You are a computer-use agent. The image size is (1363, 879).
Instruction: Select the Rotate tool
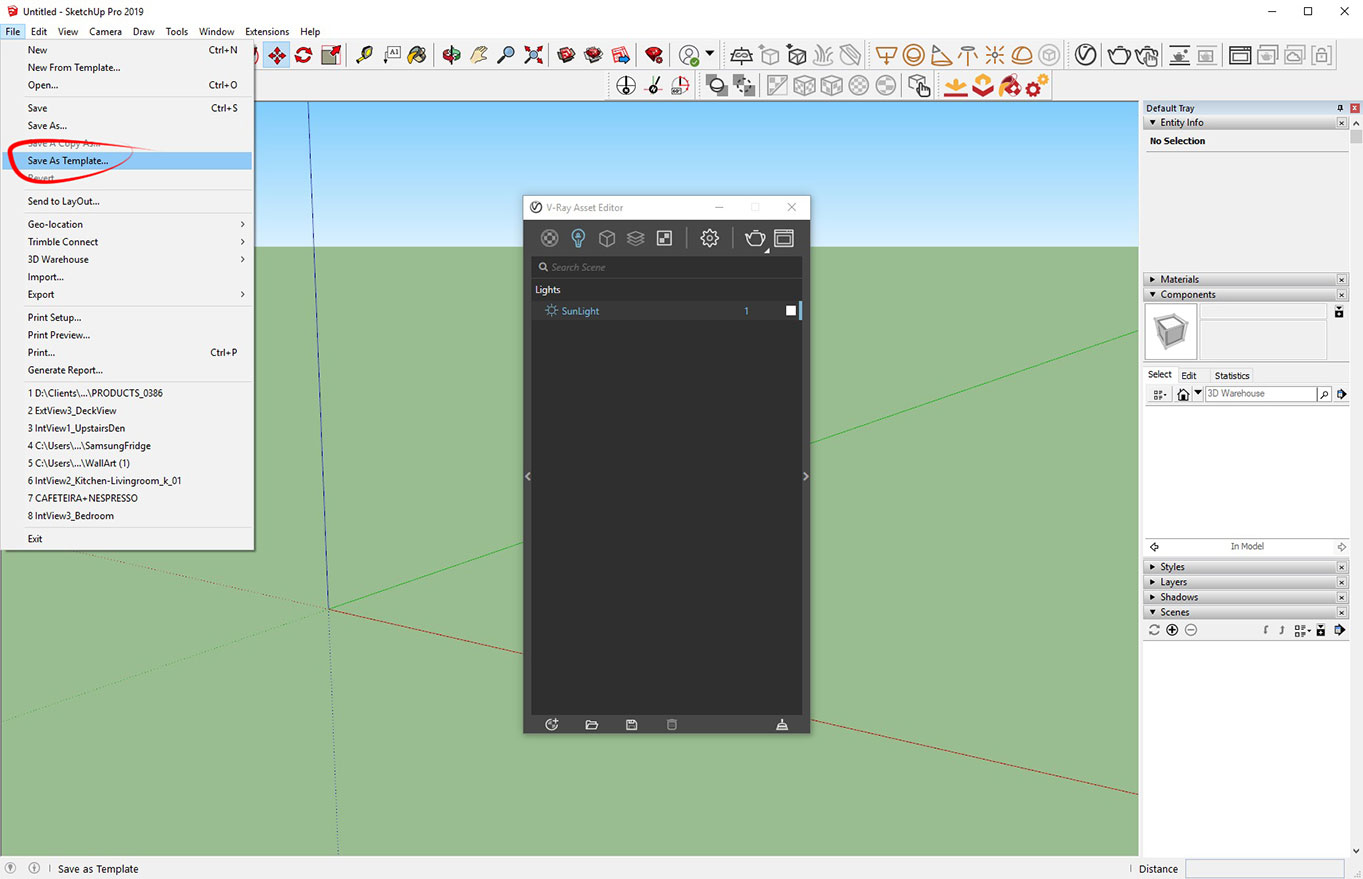[303, 55]
